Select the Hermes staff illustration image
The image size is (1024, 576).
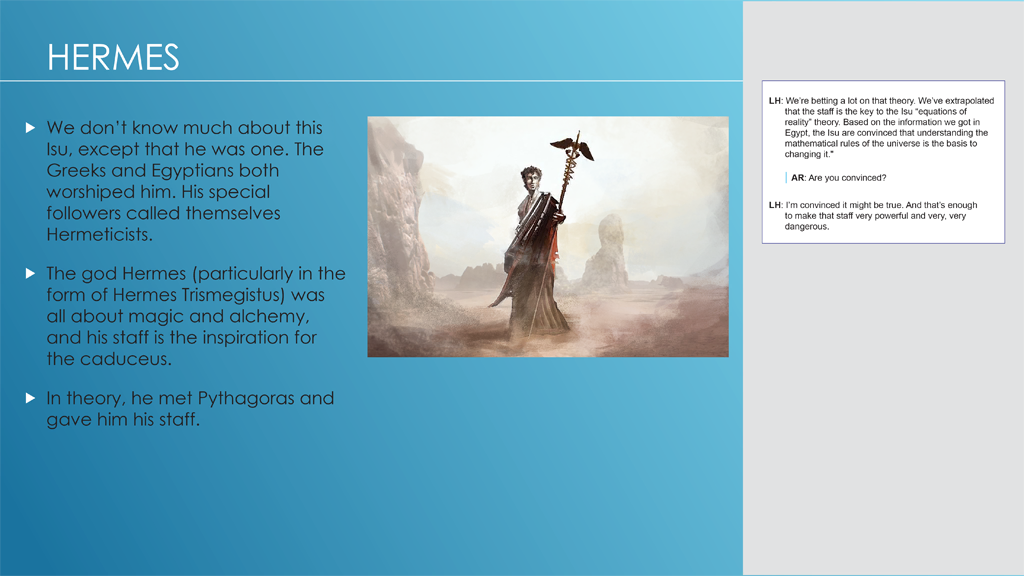pyautogui.click(x=548, y=236)
